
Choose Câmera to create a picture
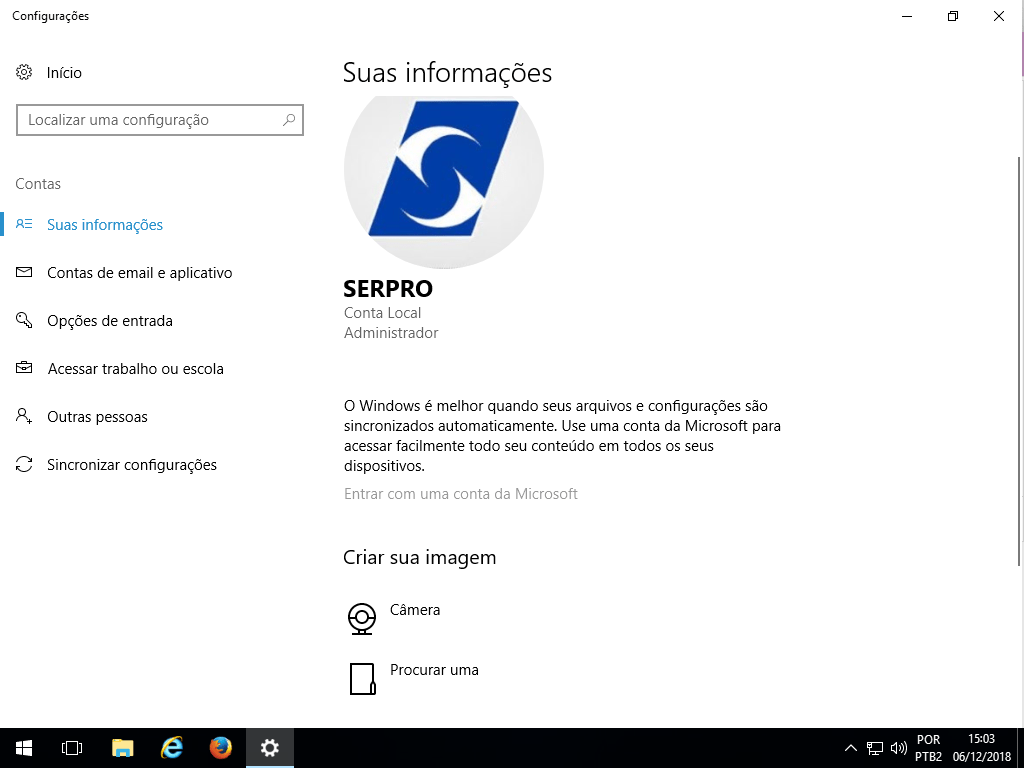click(x=415, y=610)
